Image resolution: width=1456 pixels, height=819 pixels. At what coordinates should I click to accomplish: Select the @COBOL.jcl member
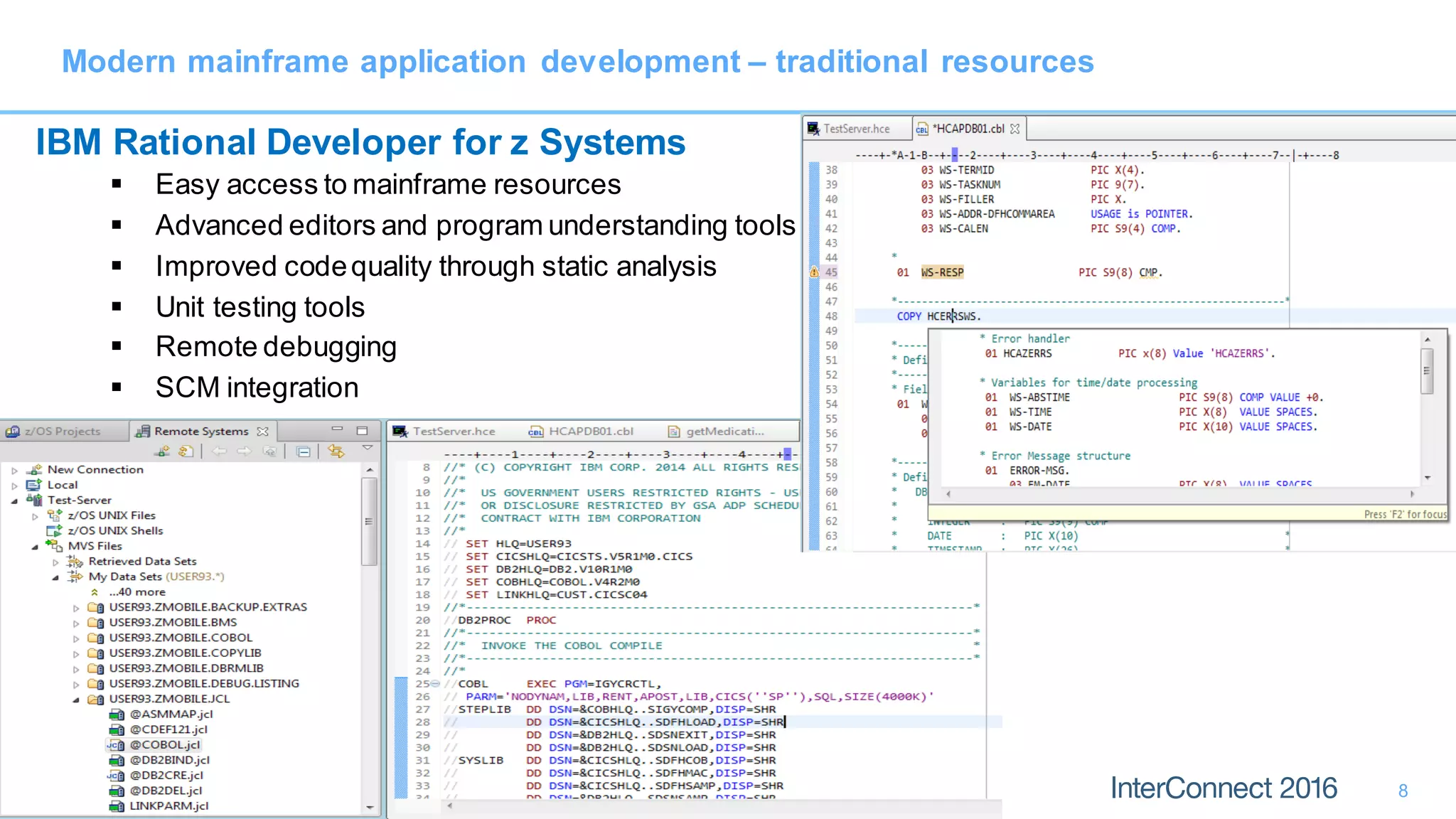pyautogui.click(x=165, y=745)
